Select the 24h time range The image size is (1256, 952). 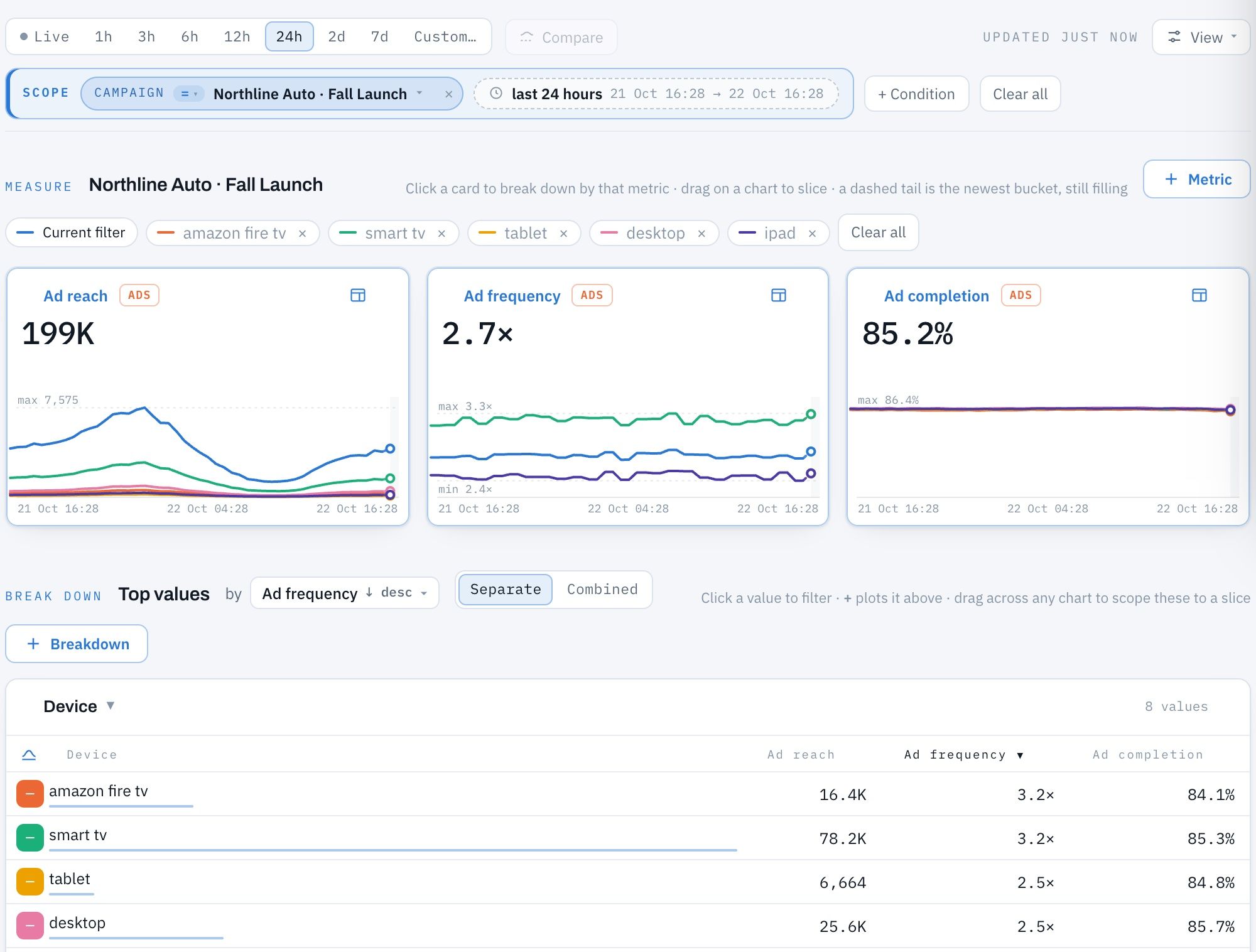coord(290,36)
